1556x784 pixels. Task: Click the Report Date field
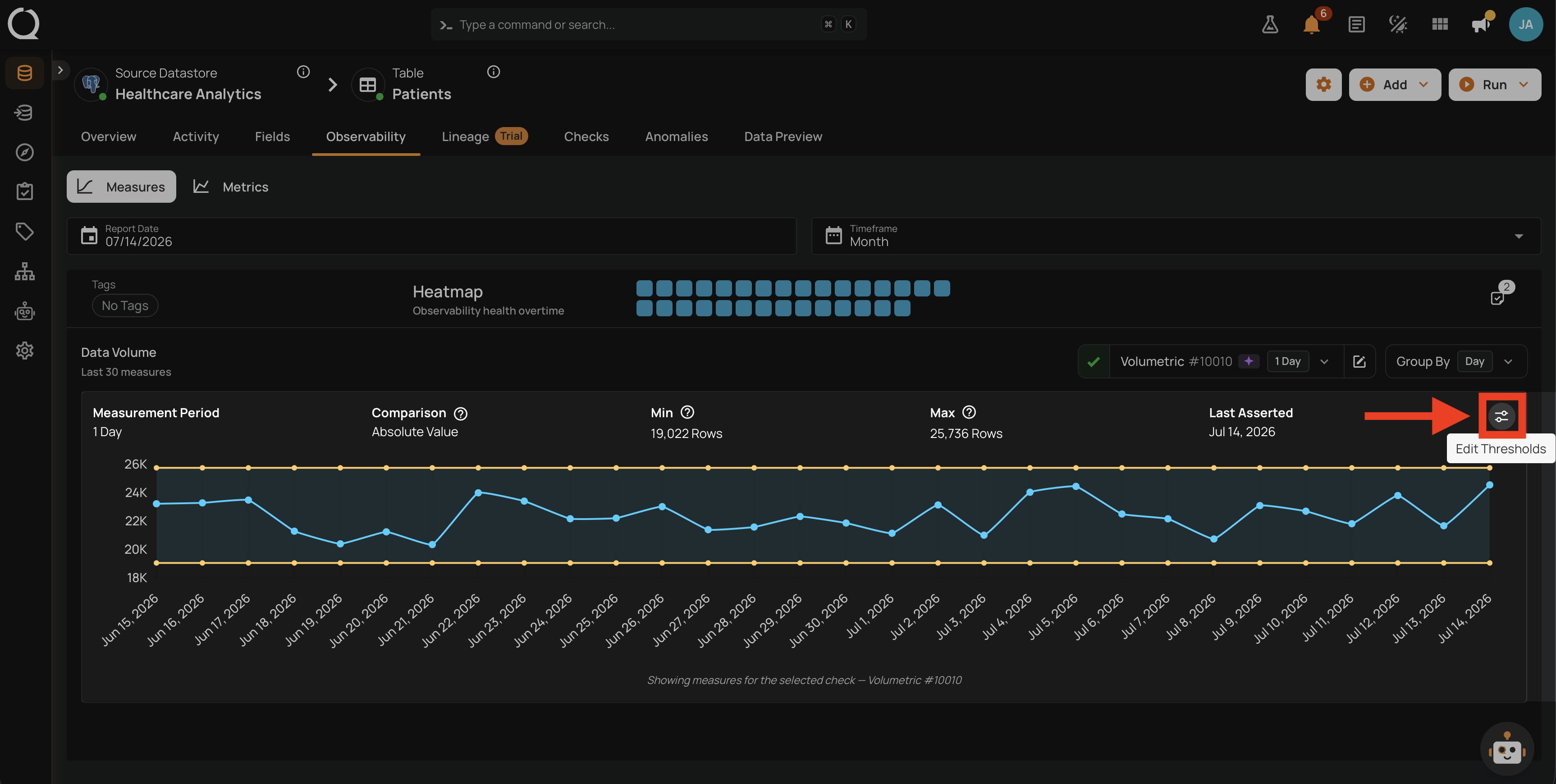coord(431,236)
